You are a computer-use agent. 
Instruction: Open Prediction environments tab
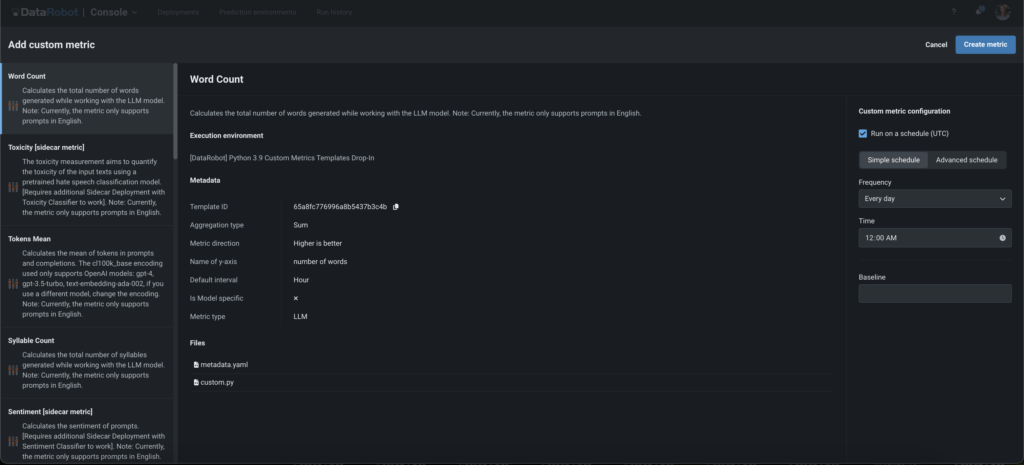(257, 12)
